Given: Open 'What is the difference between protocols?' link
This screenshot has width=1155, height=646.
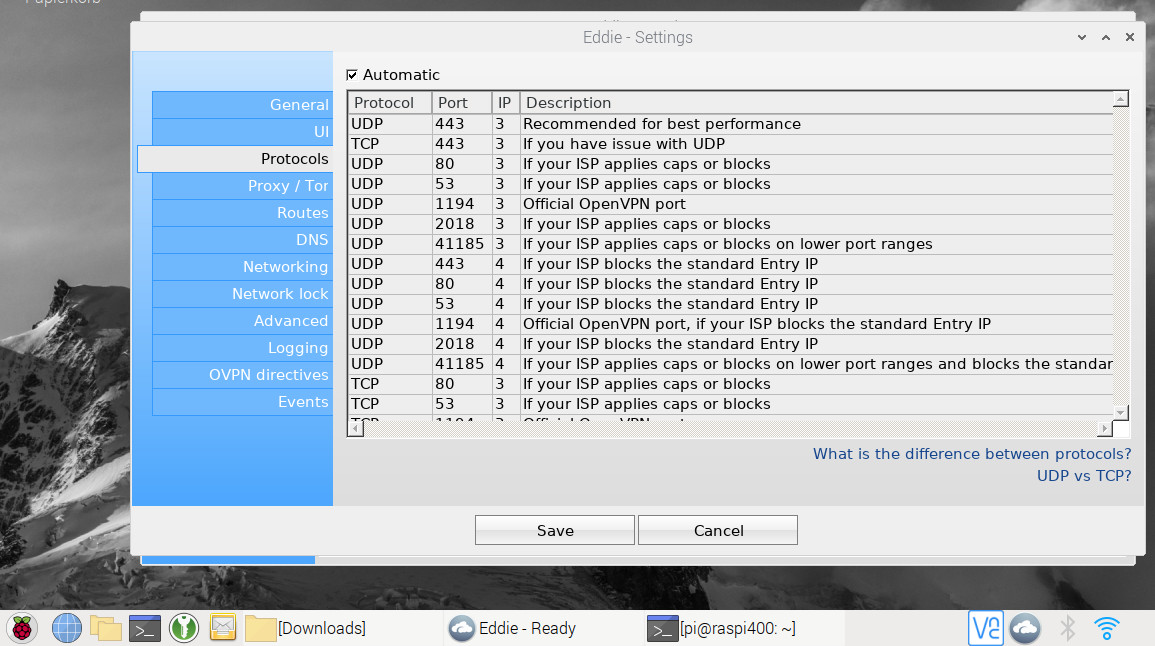Looking at the screenshot, I should (972, 454).
